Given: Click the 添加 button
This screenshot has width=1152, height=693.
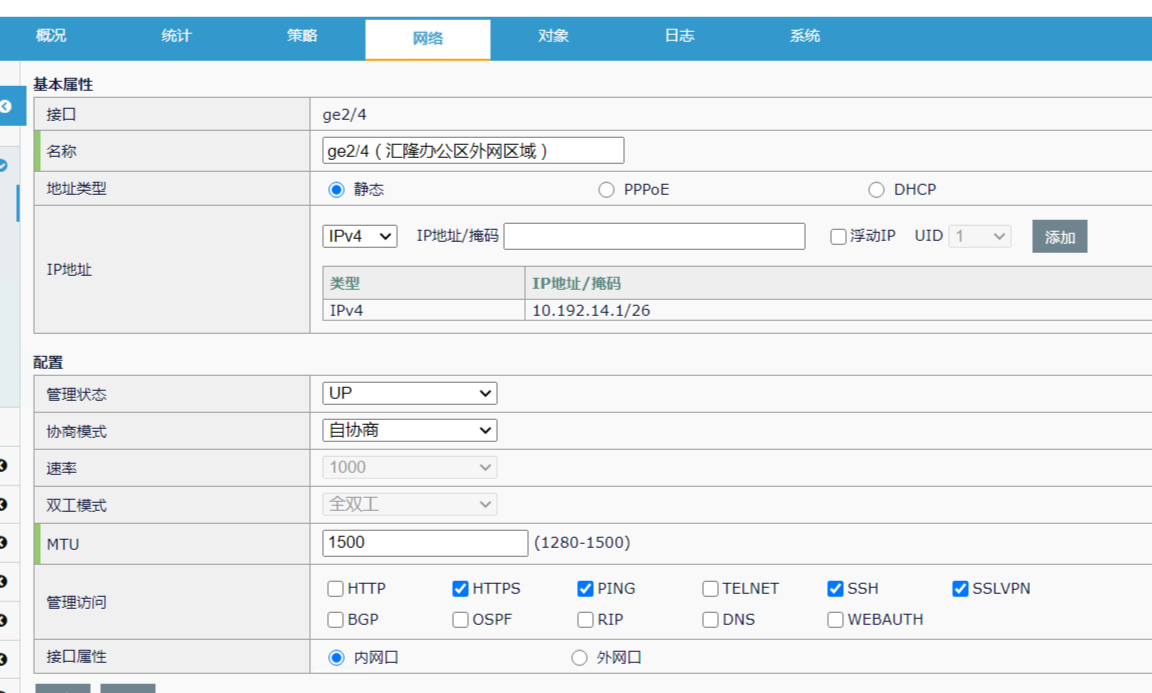Looking at the screenshot, I should click(1059, 237).
